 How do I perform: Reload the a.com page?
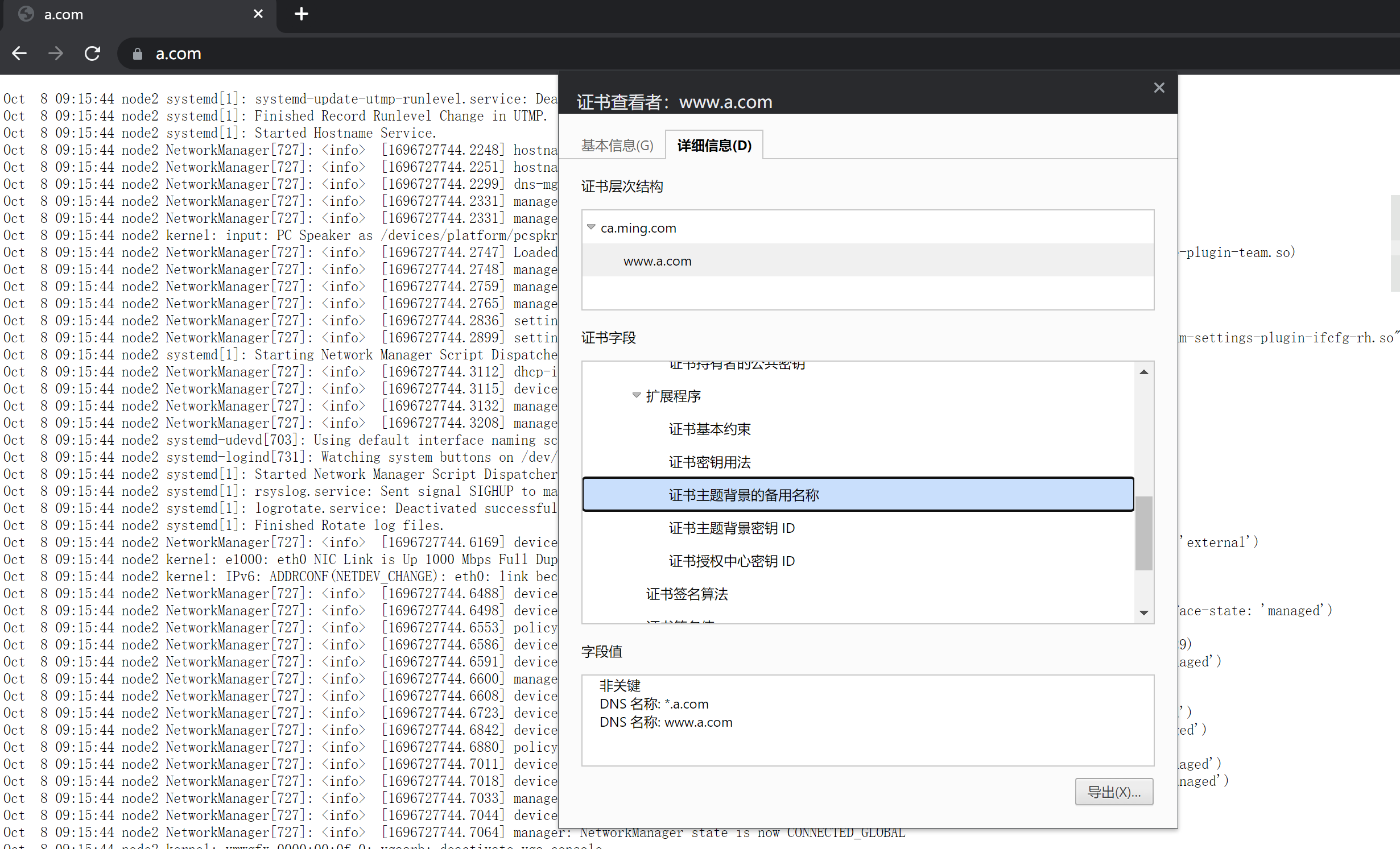[93, 53]
